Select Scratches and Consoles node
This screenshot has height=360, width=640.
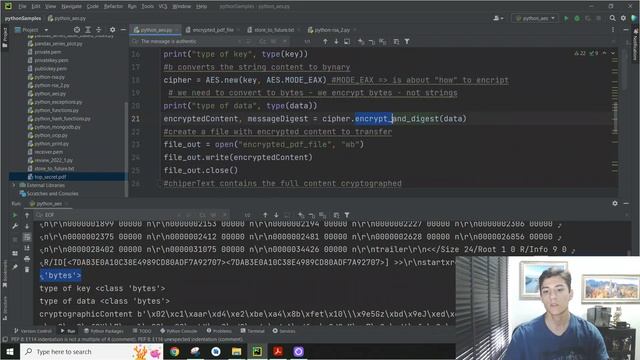53,194
